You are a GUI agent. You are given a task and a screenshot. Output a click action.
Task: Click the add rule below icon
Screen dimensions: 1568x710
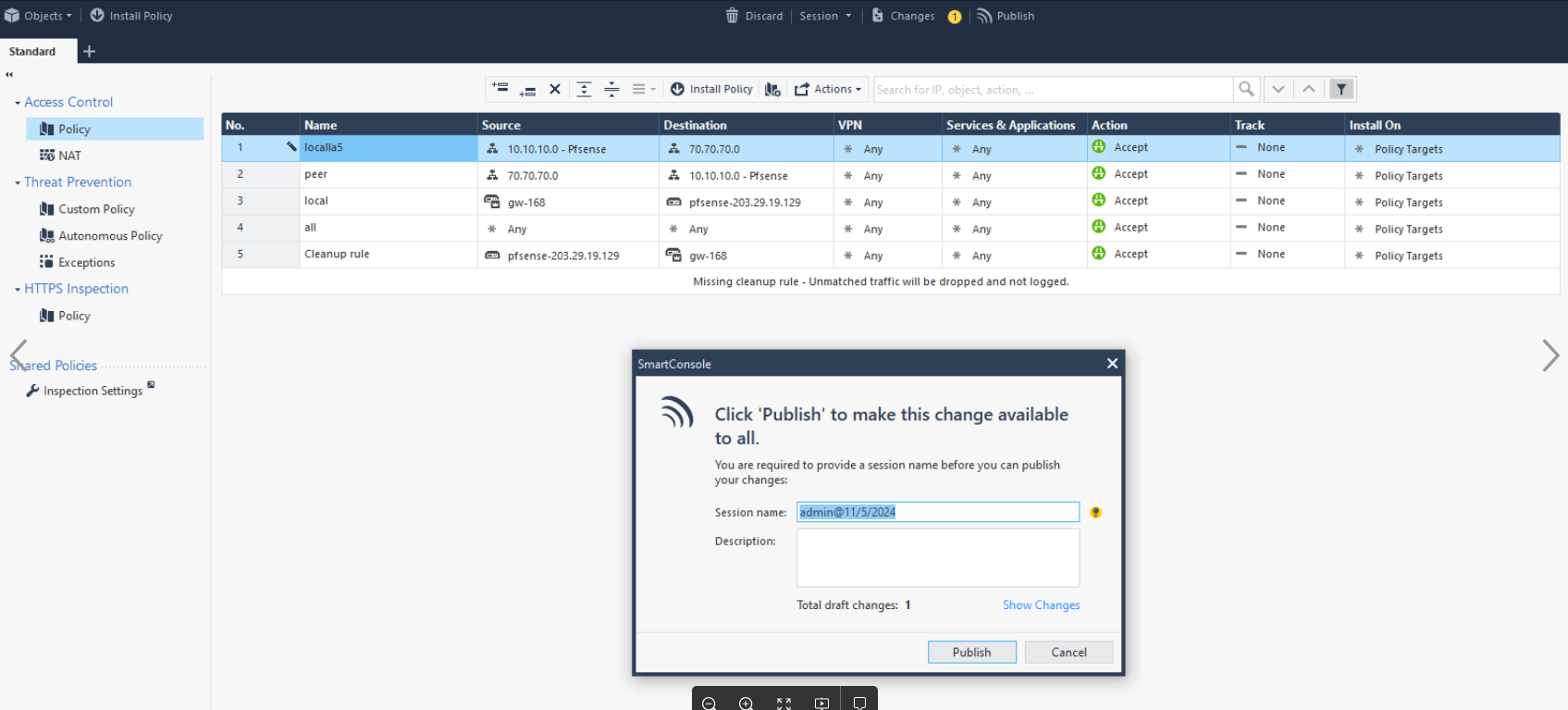click(x=527, y=90)
